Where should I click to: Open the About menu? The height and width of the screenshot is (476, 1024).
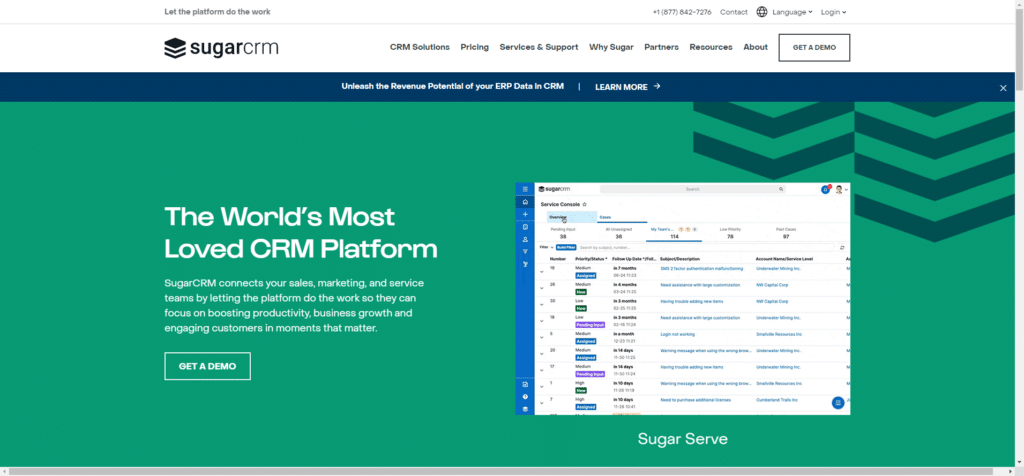[756, 47]
